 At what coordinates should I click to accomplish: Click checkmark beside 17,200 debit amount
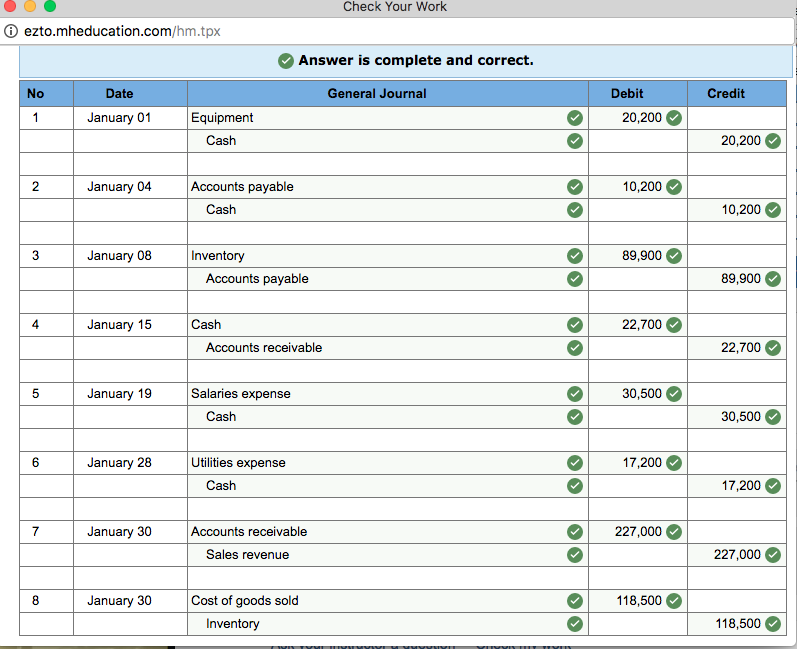point(674,463)
